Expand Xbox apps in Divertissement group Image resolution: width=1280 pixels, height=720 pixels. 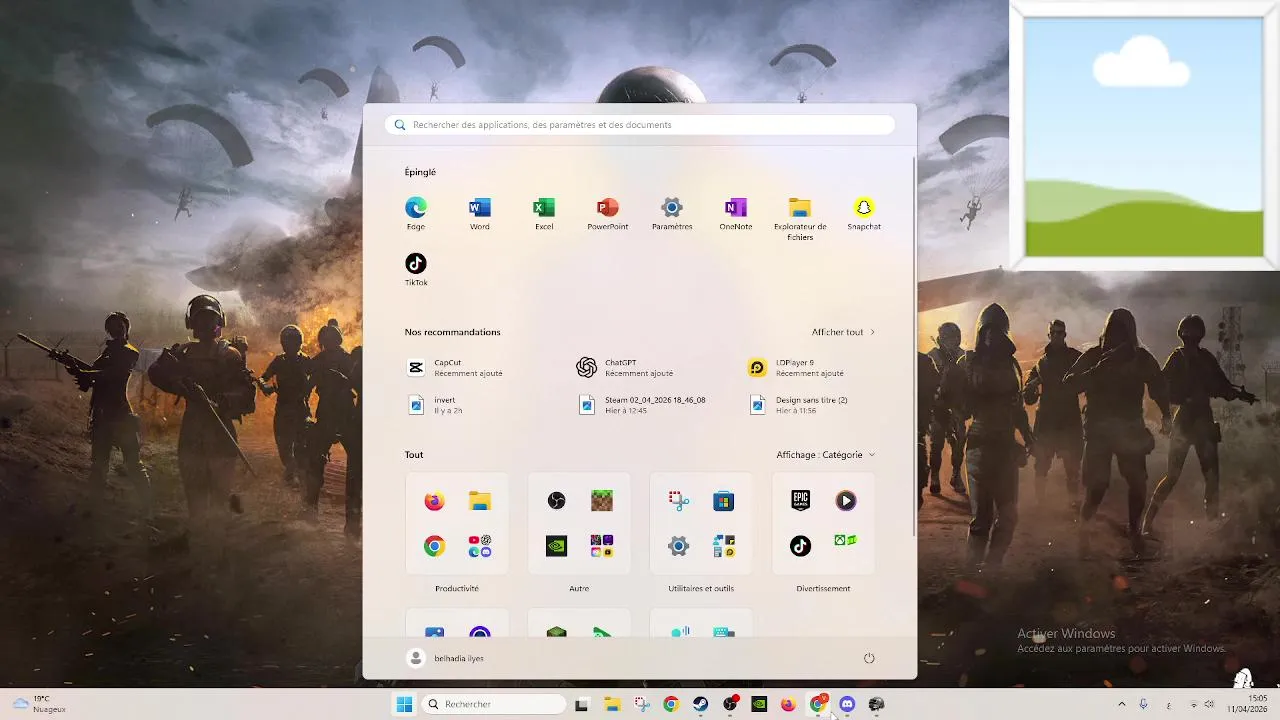coord(846,541)
